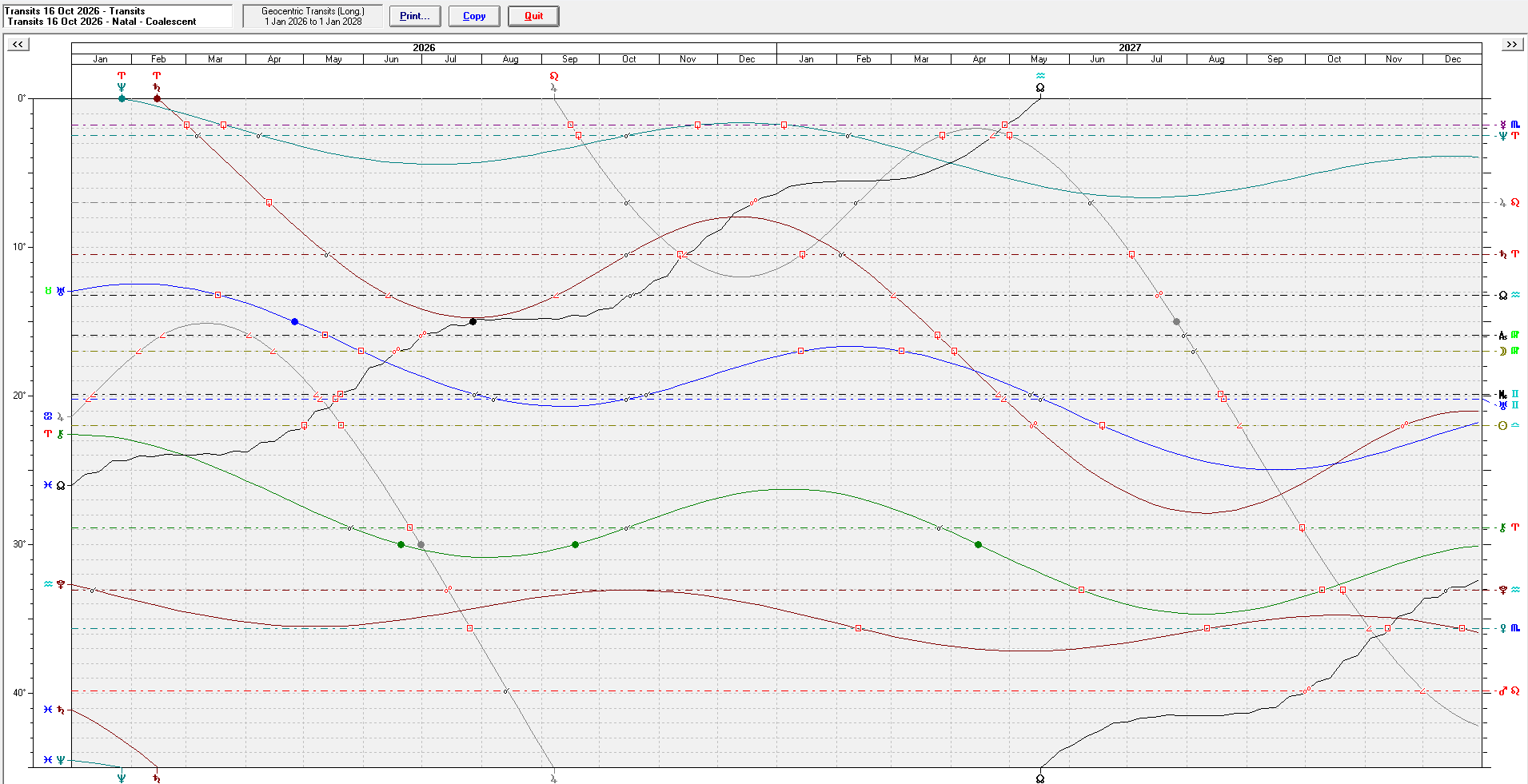
Task: Click the Print... button
Action: coord(414,16)
